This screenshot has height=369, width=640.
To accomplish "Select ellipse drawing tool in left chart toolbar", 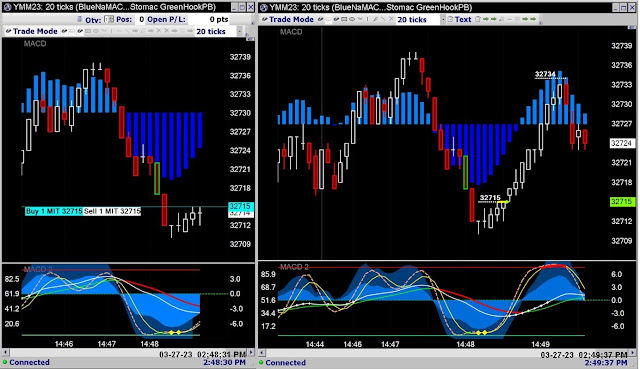I will 96,31.
